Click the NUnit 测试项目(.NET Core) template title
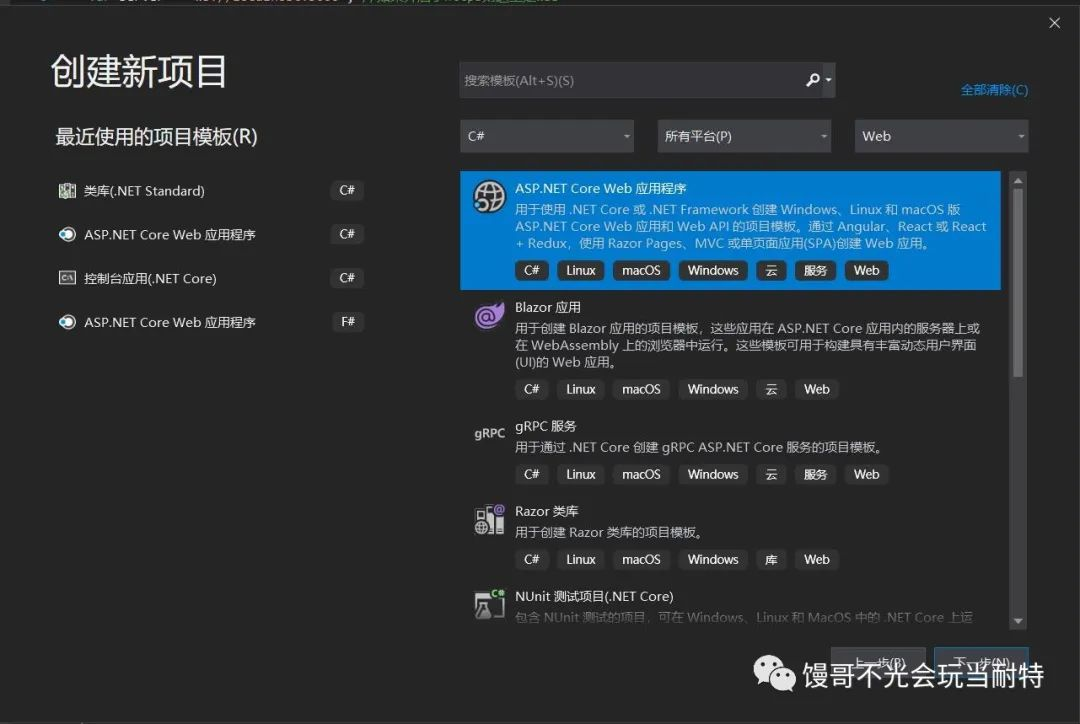Screen dimensions: 1080x724 pyautogui.click(x=594, y=596)
